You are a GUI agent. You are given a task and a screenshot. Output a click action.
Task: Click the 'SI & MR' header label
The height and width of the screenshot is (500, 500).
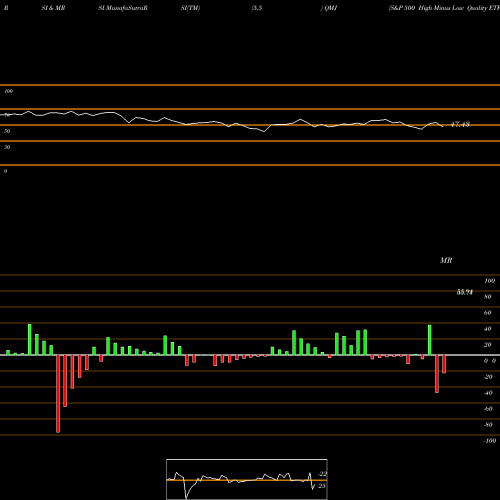click(x=53, y=8)
